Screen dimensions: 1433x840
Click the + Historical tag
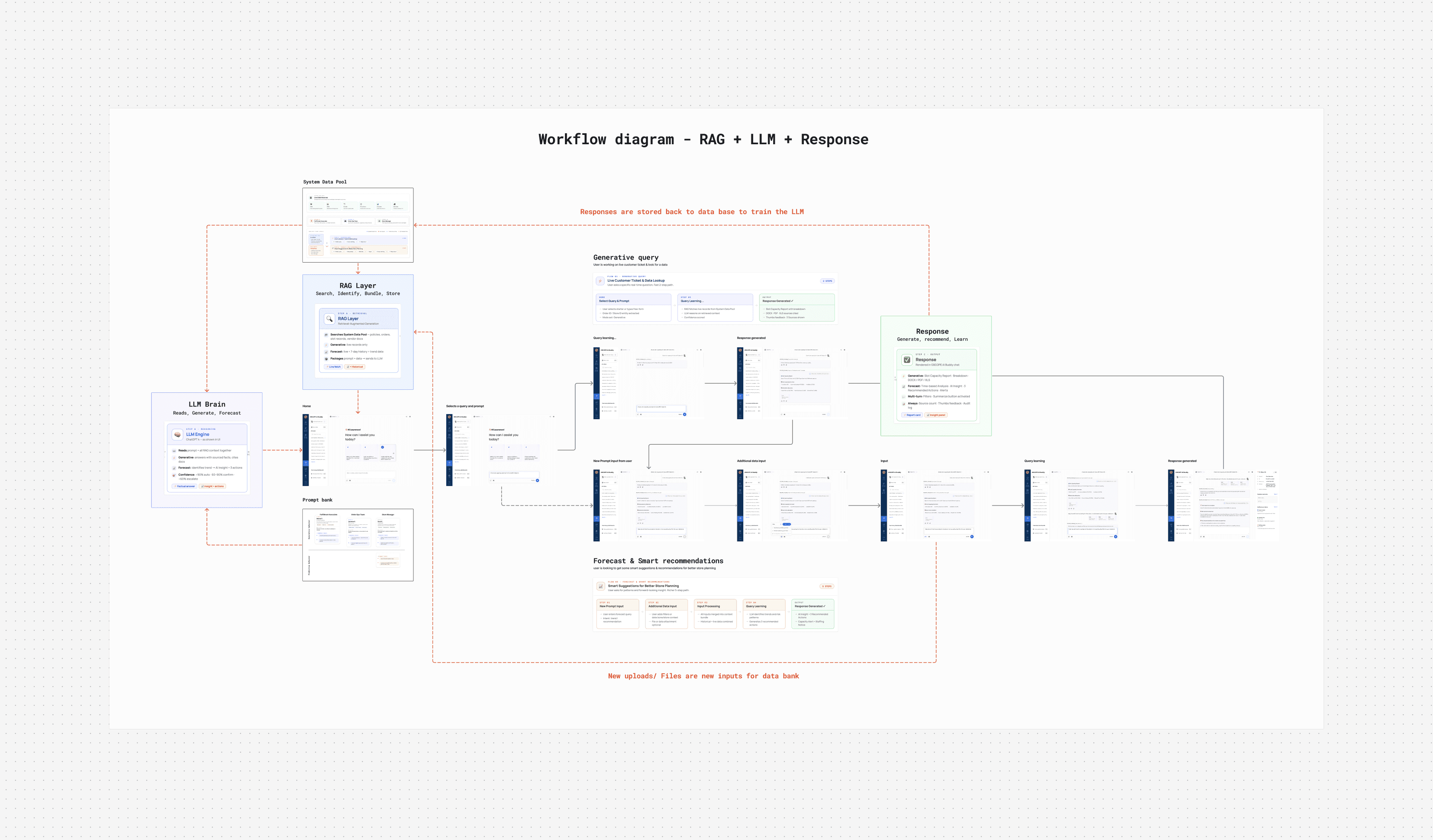coord(355,366)
